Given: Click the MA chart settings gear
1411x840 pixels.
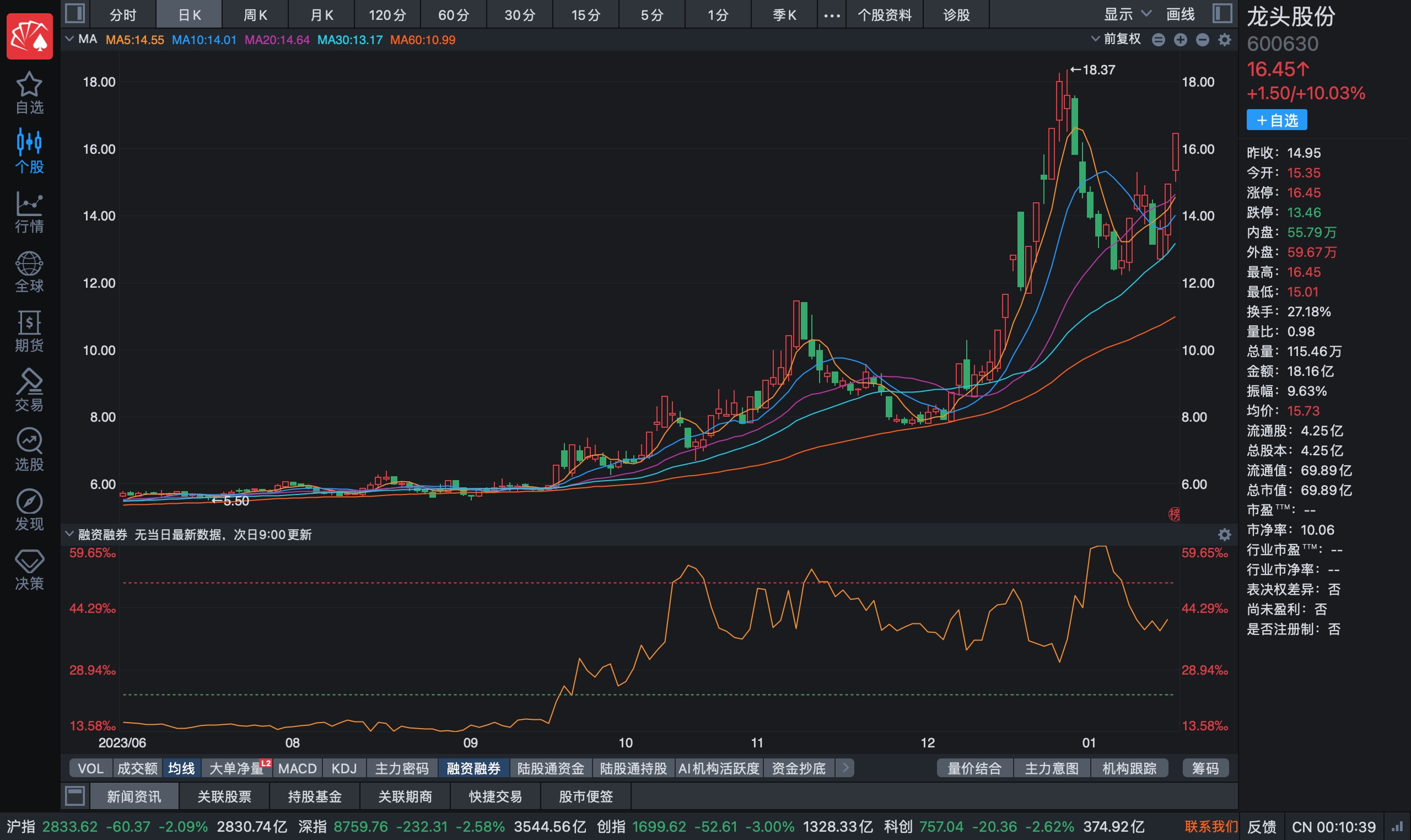Looking at the screenshot, I should [1224, 40].
